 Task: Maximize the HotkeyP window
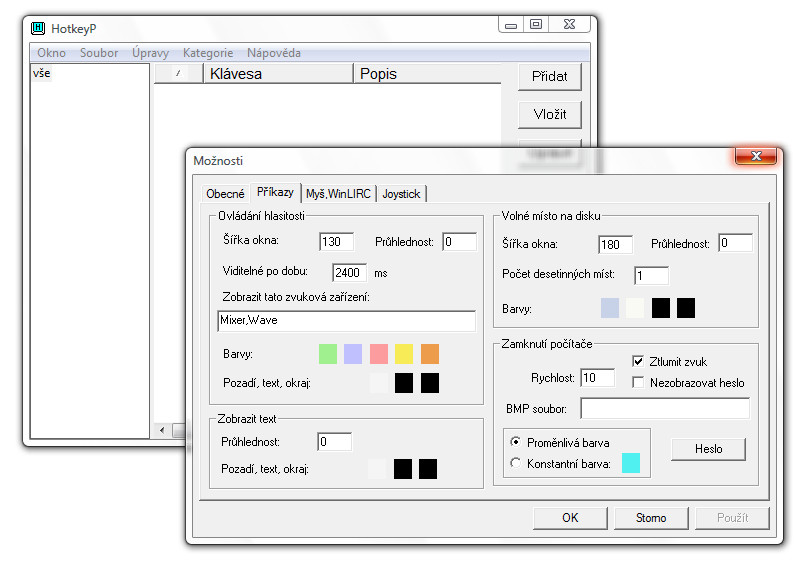point(536,25)
